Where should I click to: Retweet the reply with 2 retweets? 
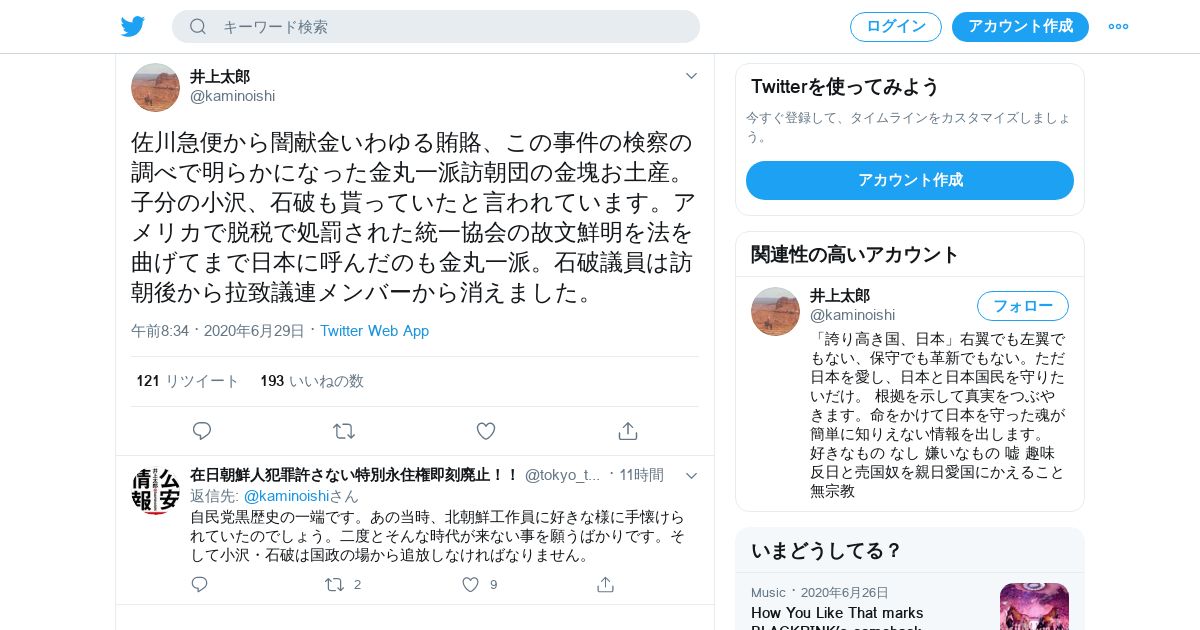click(335, 585)
